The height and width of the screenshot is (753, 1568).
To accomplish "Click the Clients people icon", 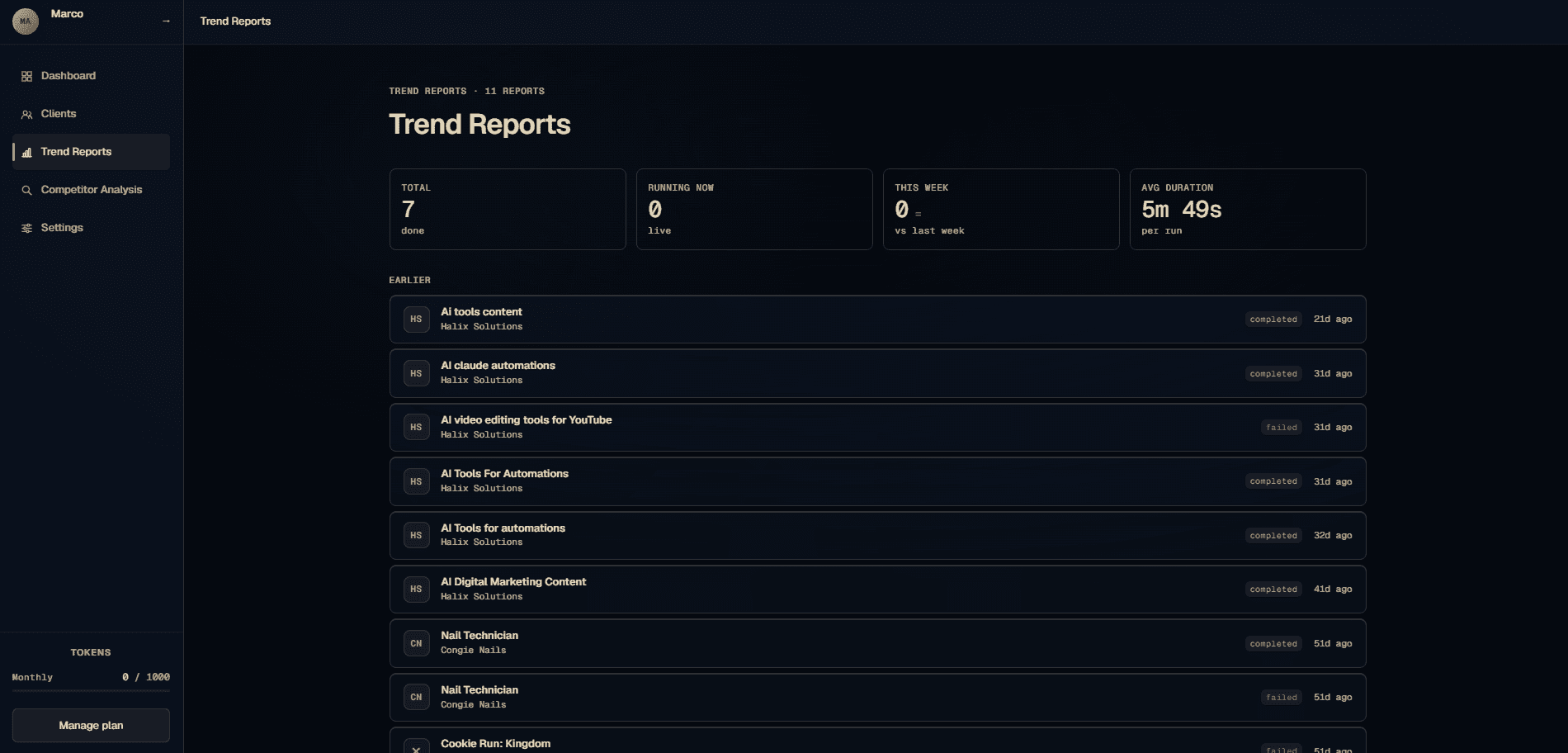I will pyautogui.click(x=26, y=114).
